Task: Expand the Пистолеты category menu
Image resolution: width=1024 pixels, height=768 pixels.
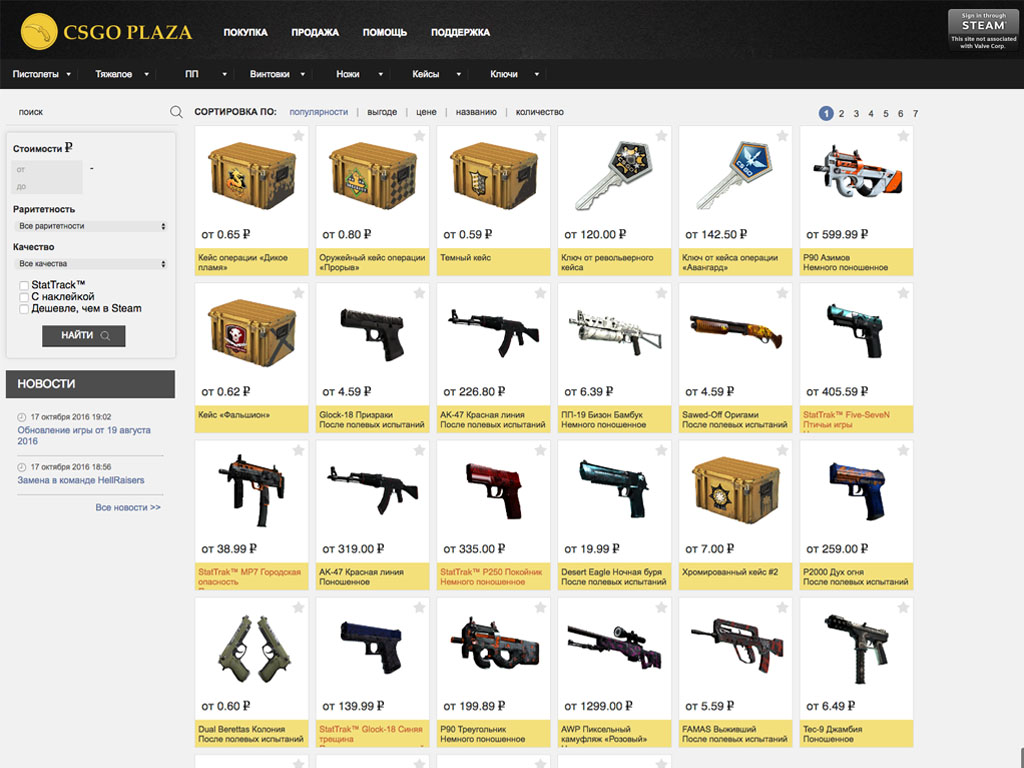Action: tap(42, 74)
